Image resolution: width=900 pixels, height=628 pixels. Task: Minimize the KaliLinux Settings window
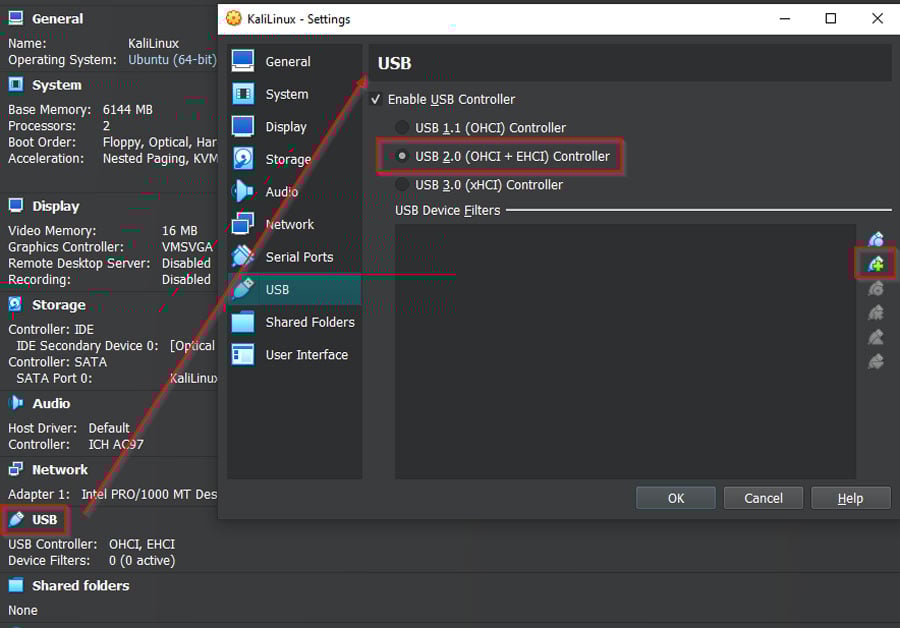(785, 18)
